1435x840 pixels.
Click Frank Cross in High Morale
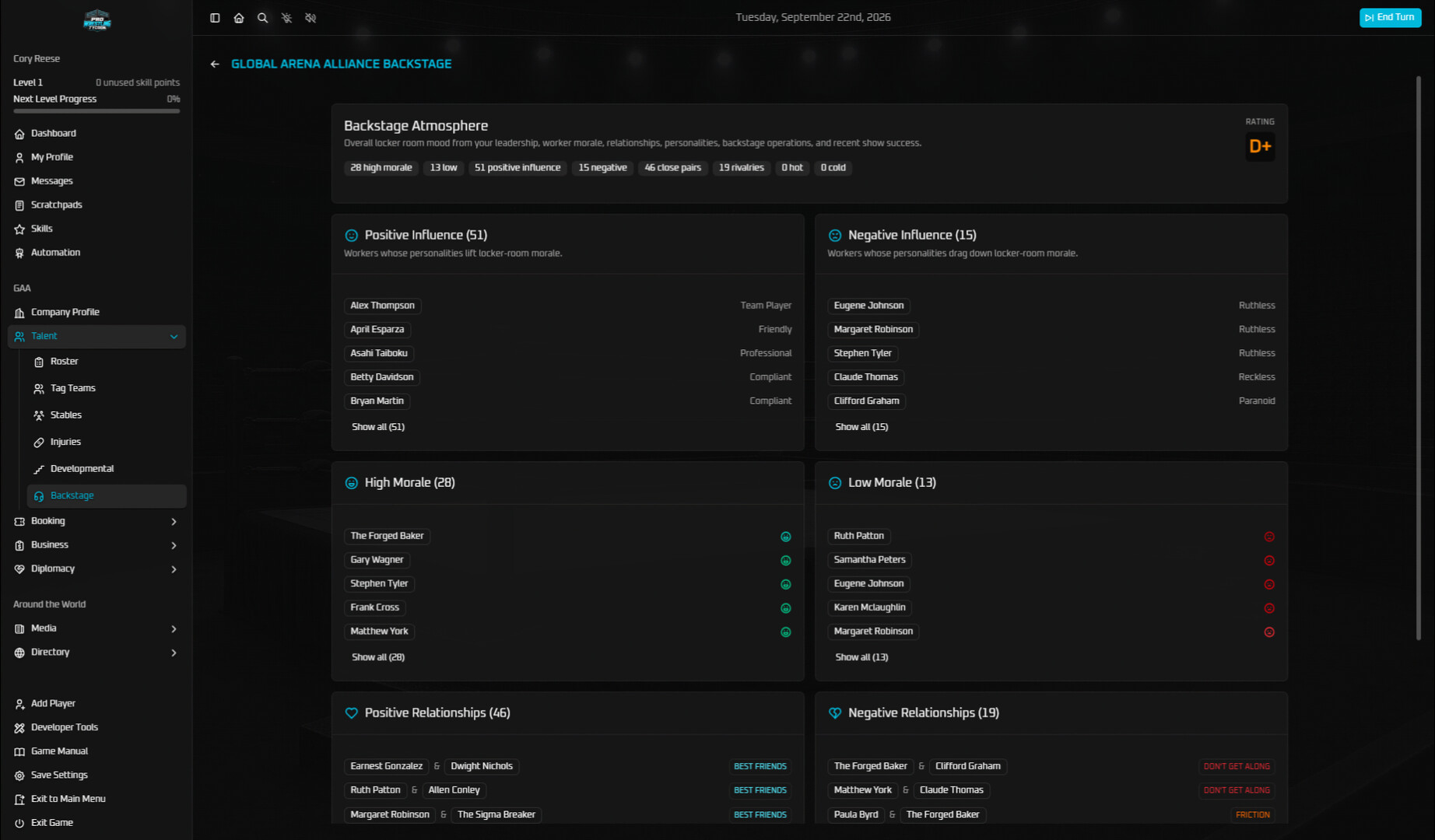(375, 607)
